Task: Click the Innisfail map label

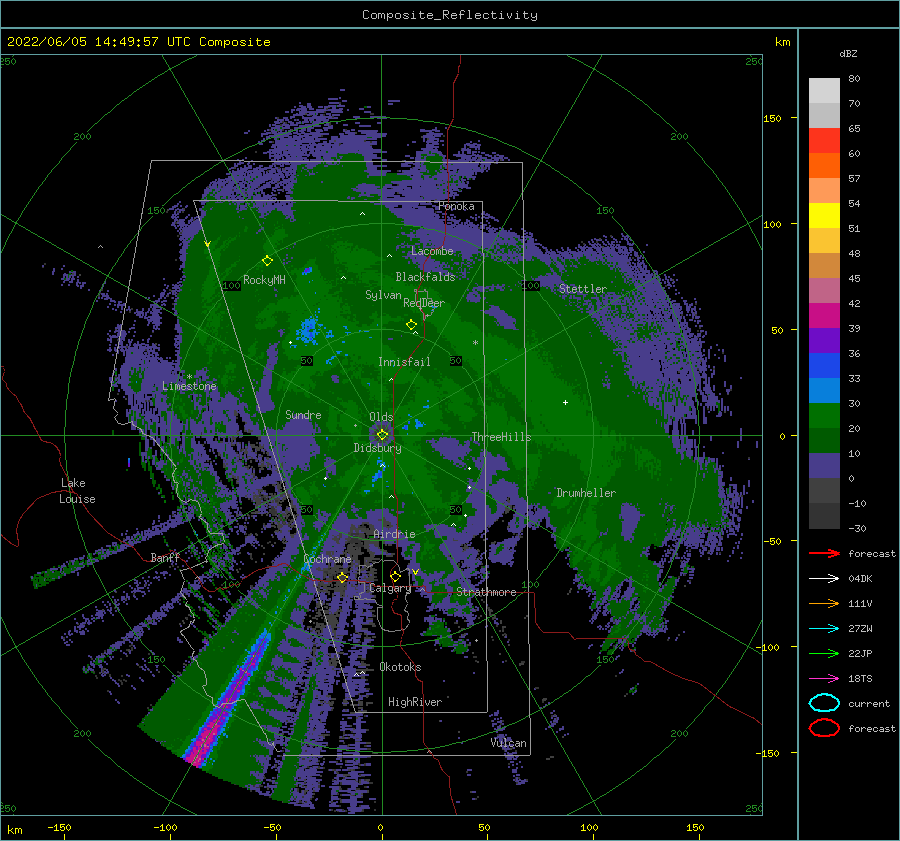Action: (404, 362)
